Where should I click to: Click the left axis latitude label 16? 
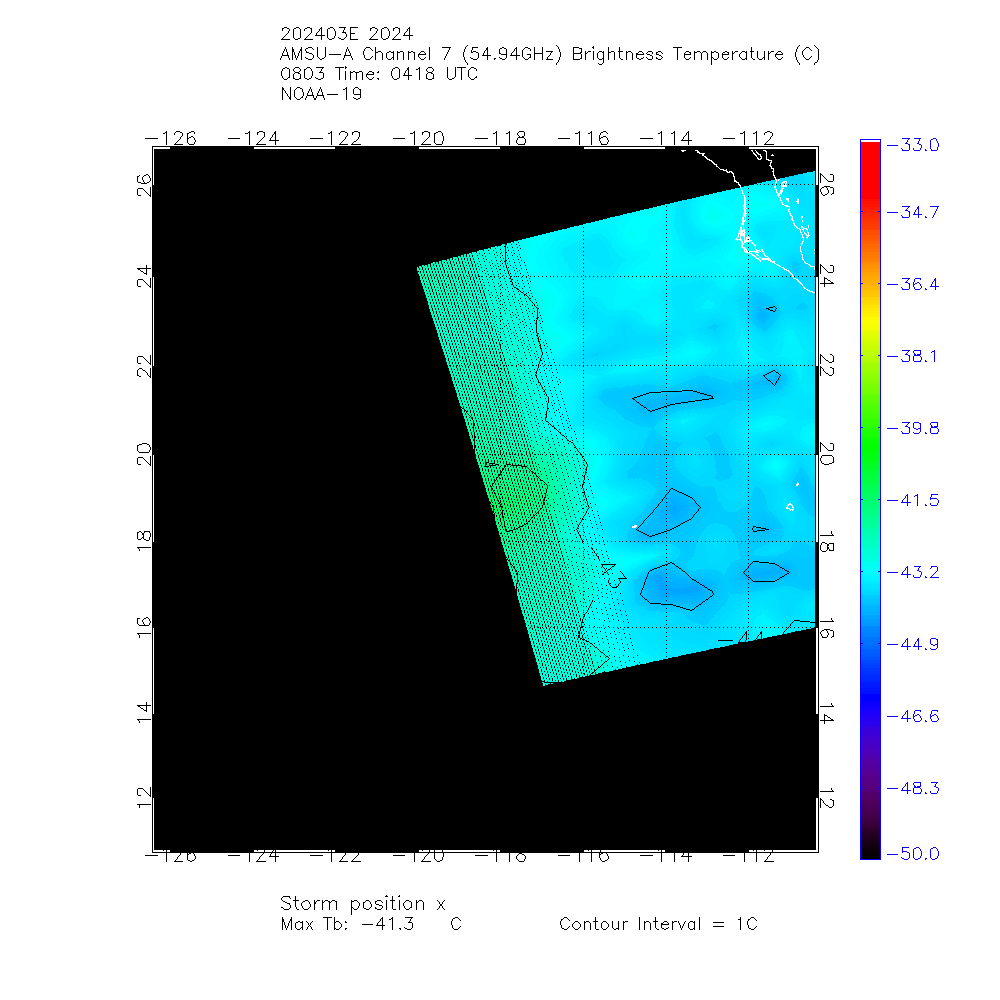[x=144, y=626]
